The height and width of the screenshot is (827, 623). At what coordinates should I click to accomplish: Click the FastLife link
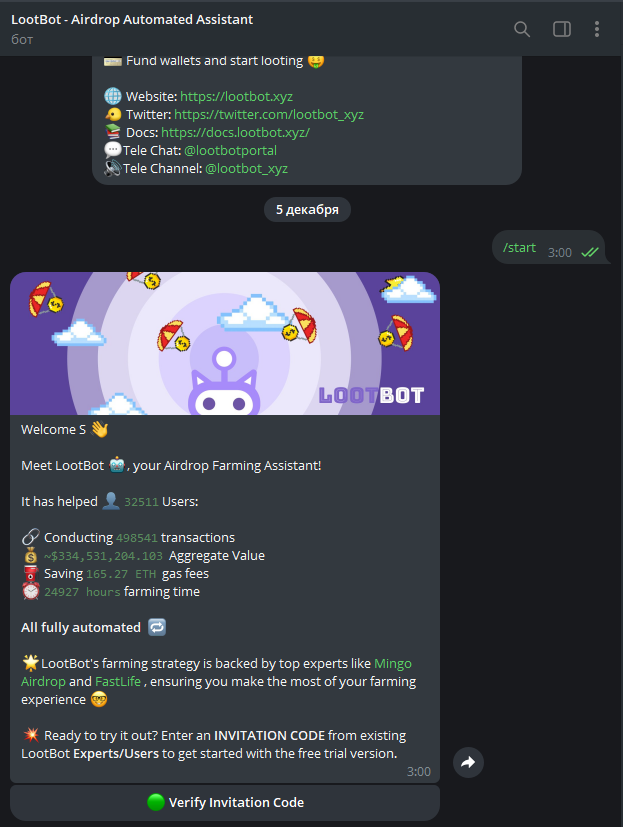pos(118,681)
